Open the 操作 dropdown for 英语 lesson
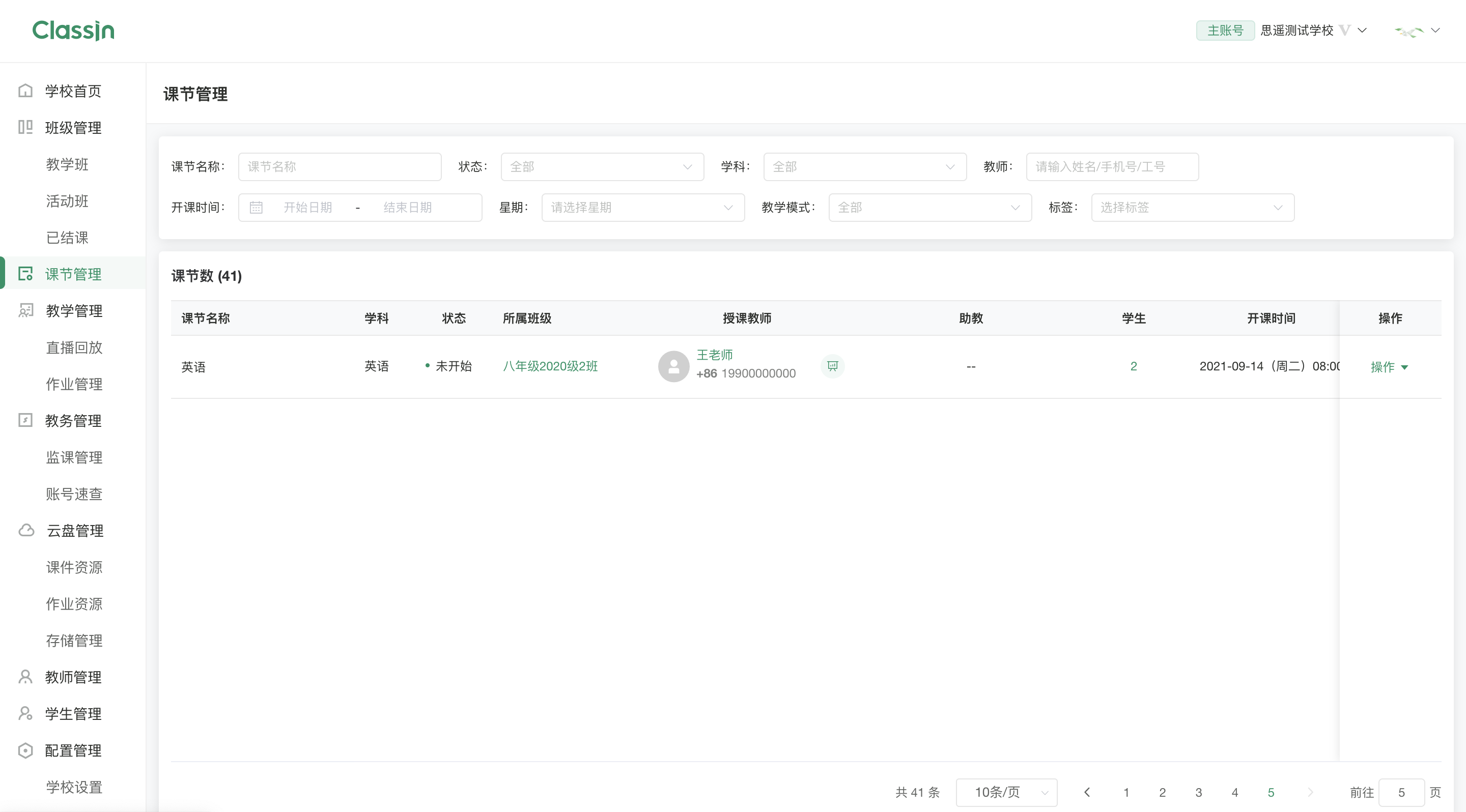 point(1389,367)
